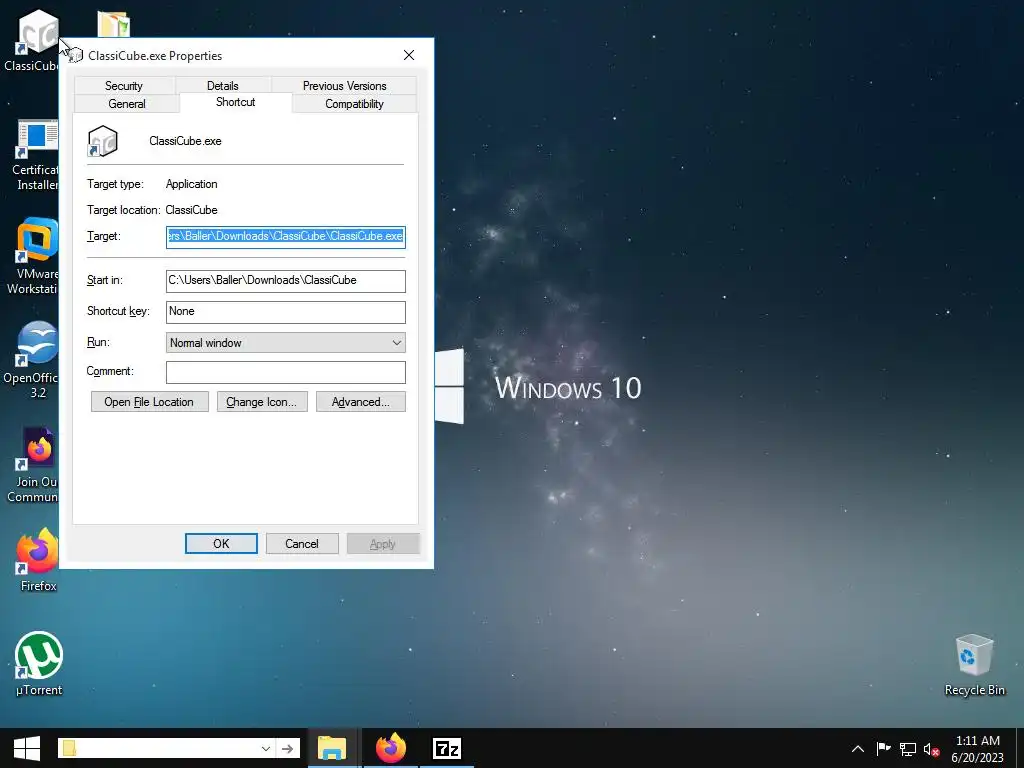Click the Shortcut key field
This screenshot has width=1024, height=768.
pos(285,312)
